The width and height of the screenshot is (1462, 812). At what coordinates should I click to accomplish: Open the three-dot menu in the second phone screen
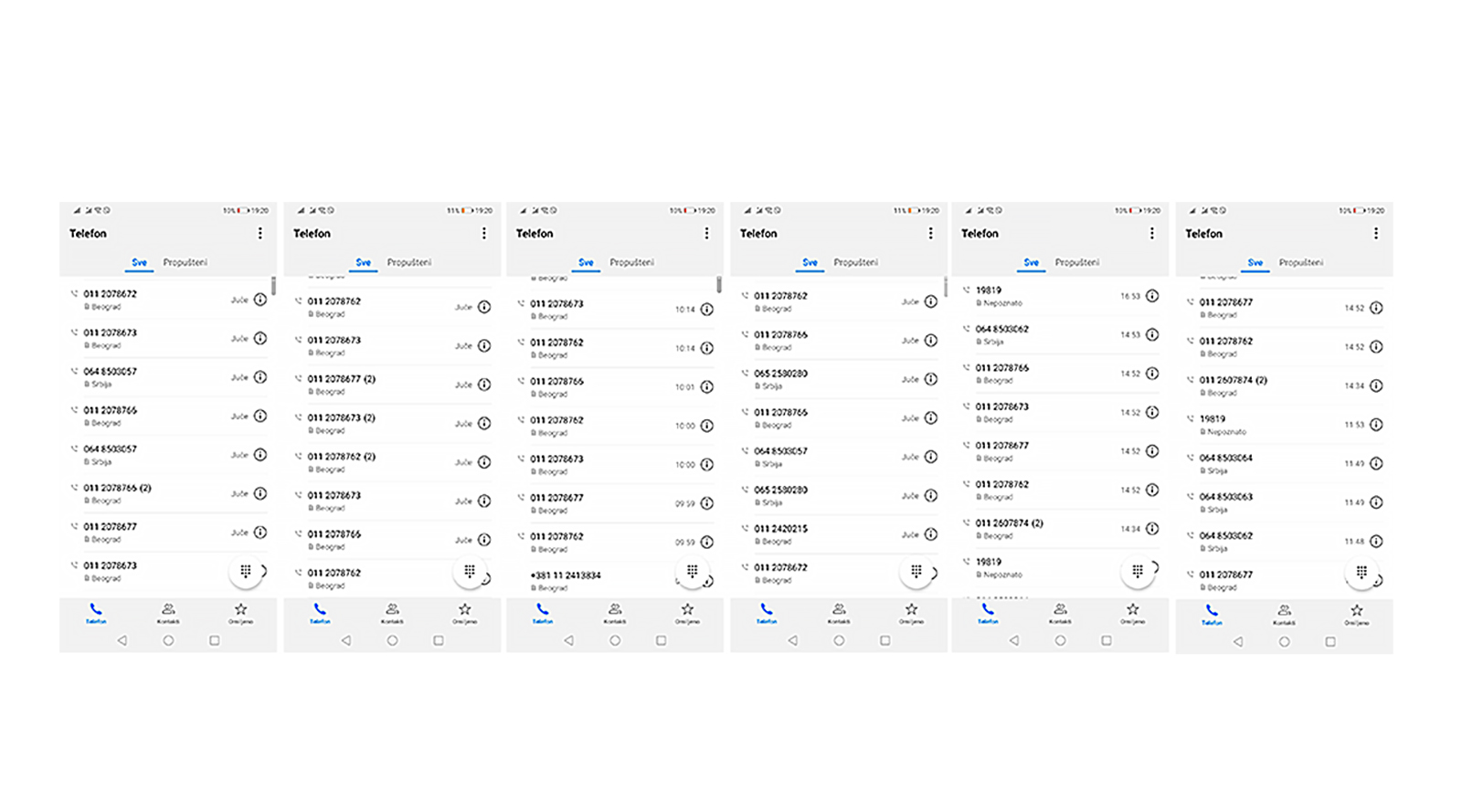pos(484,233)
